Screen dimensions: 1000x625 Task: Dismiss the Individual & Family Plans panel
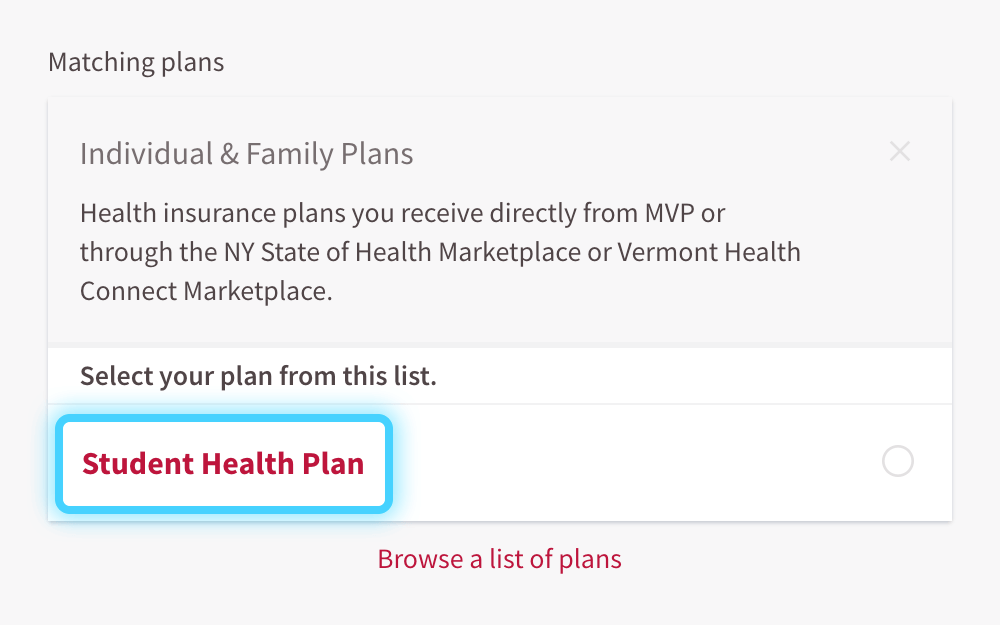tap(900, 152)
